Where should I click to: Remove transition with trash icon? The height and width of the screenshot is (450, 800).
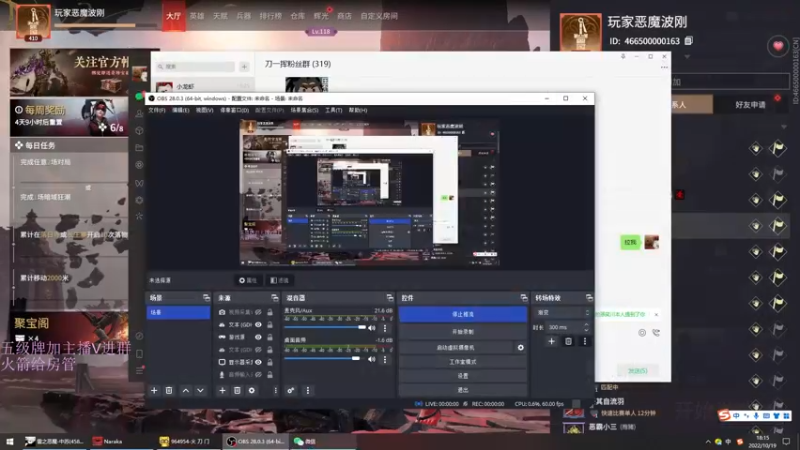tap(568, 341)
